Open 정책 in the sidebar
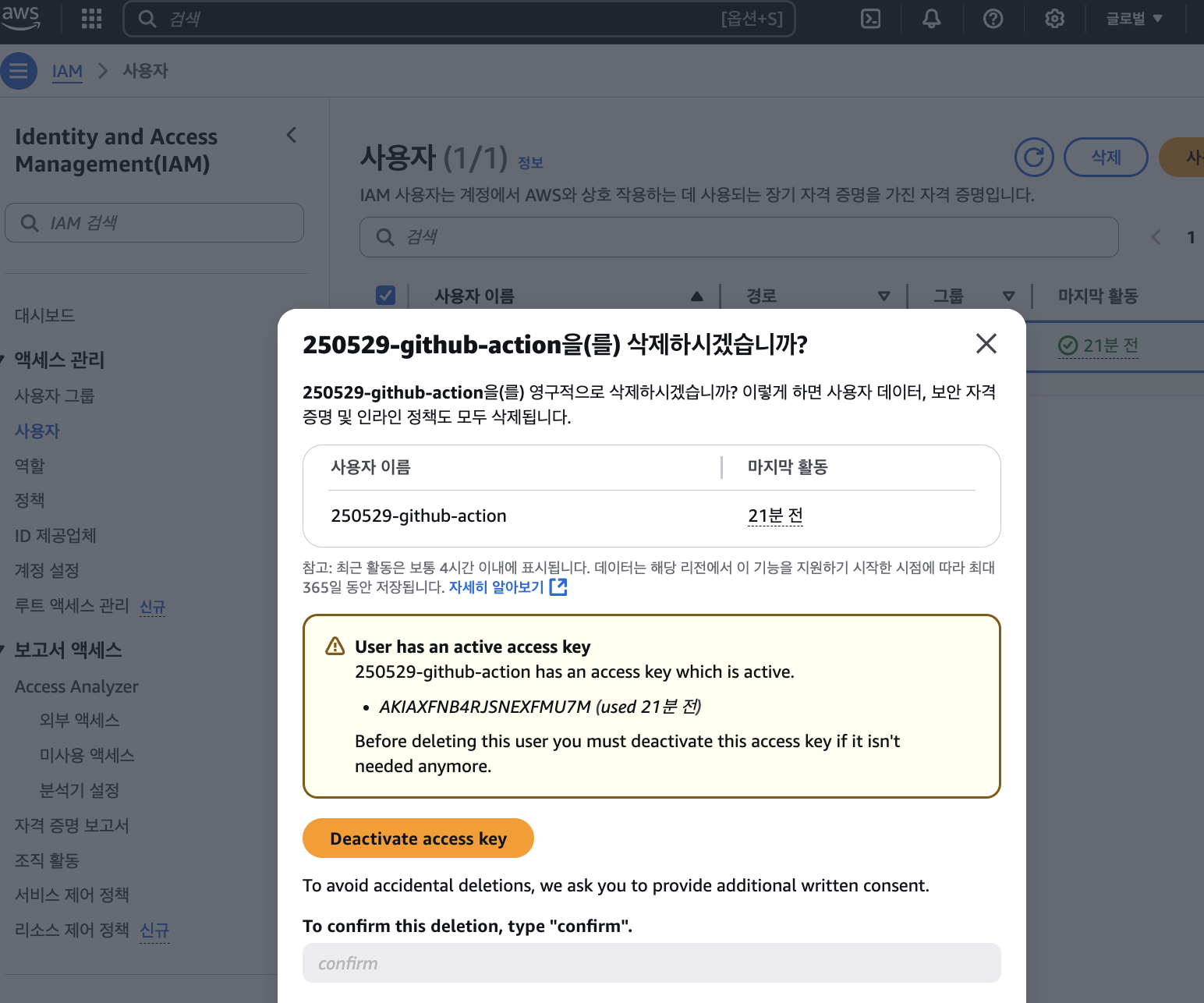Screen dimensions: 1204x1003 [30, 500]
